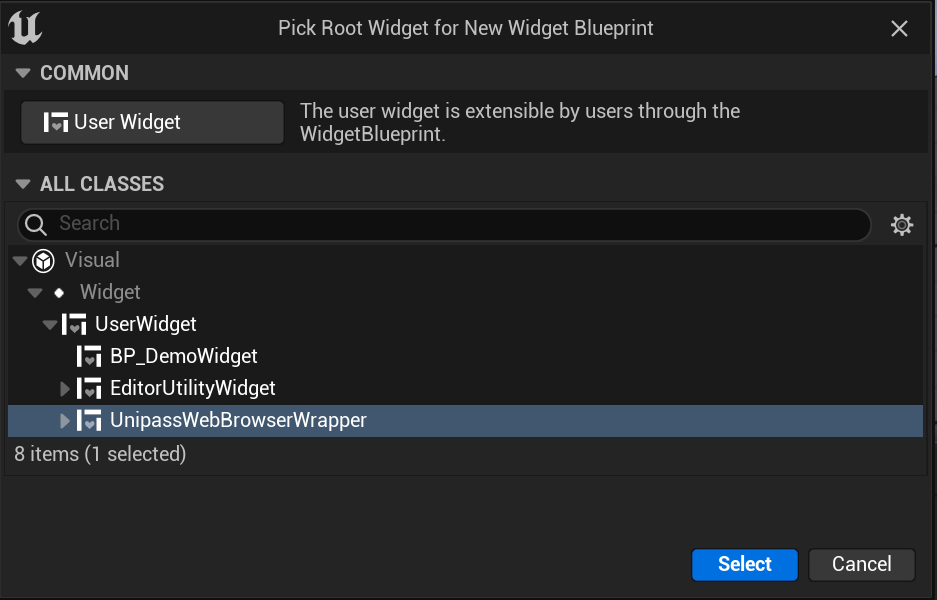Collapse the COMMON section

tap(22, 72)
